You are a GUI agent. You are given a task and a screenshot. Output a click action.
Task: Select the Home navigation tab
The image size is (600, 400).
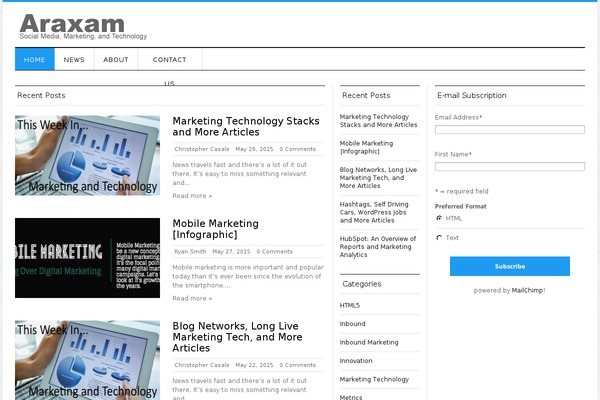point(34,59)
